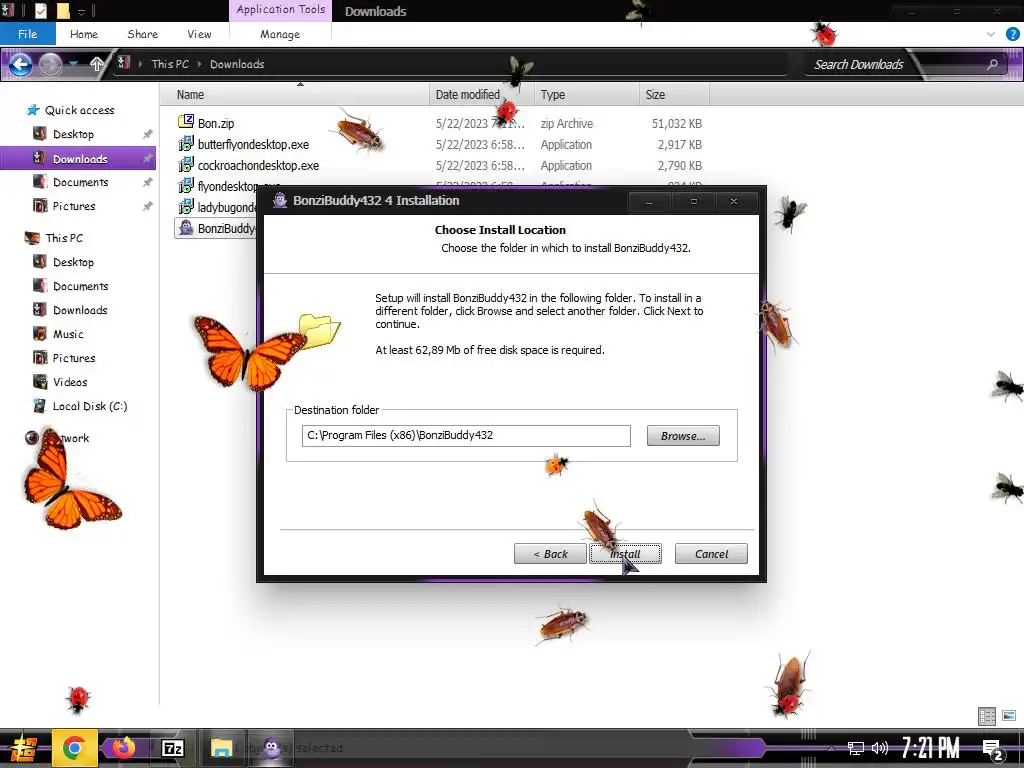Screen dimensions: 1024x768
Task: Open the recent locations dropdown arrow
Action: [73, 64]
